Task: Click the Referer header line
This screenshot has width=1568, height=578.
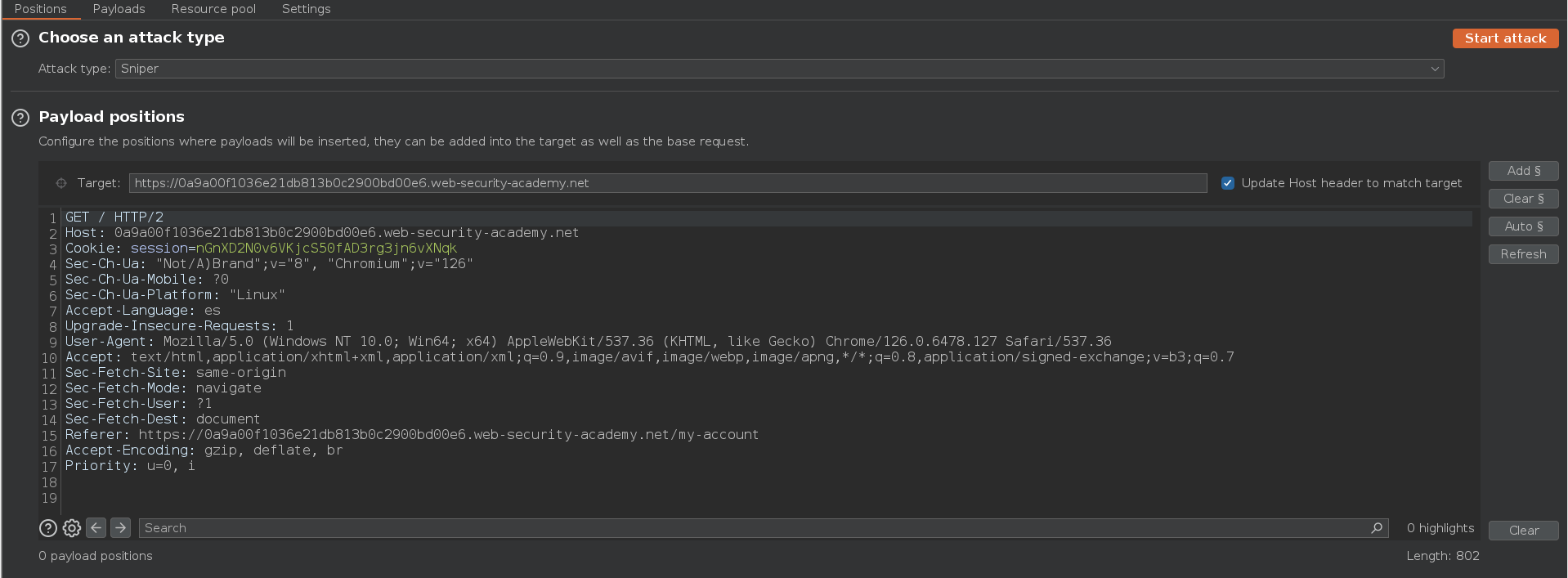Action: [412, 435]
